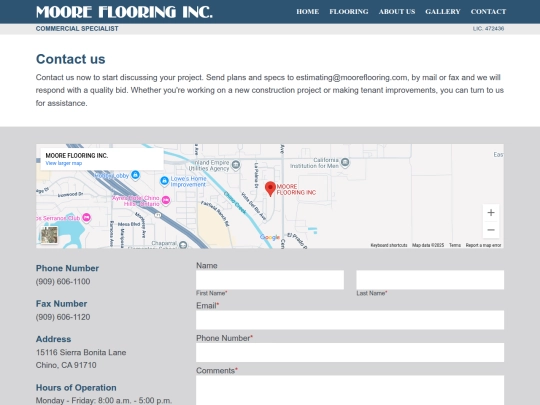Select the CONTACT menu item
This screenshot has width=540, height=405.
point(488,12)
